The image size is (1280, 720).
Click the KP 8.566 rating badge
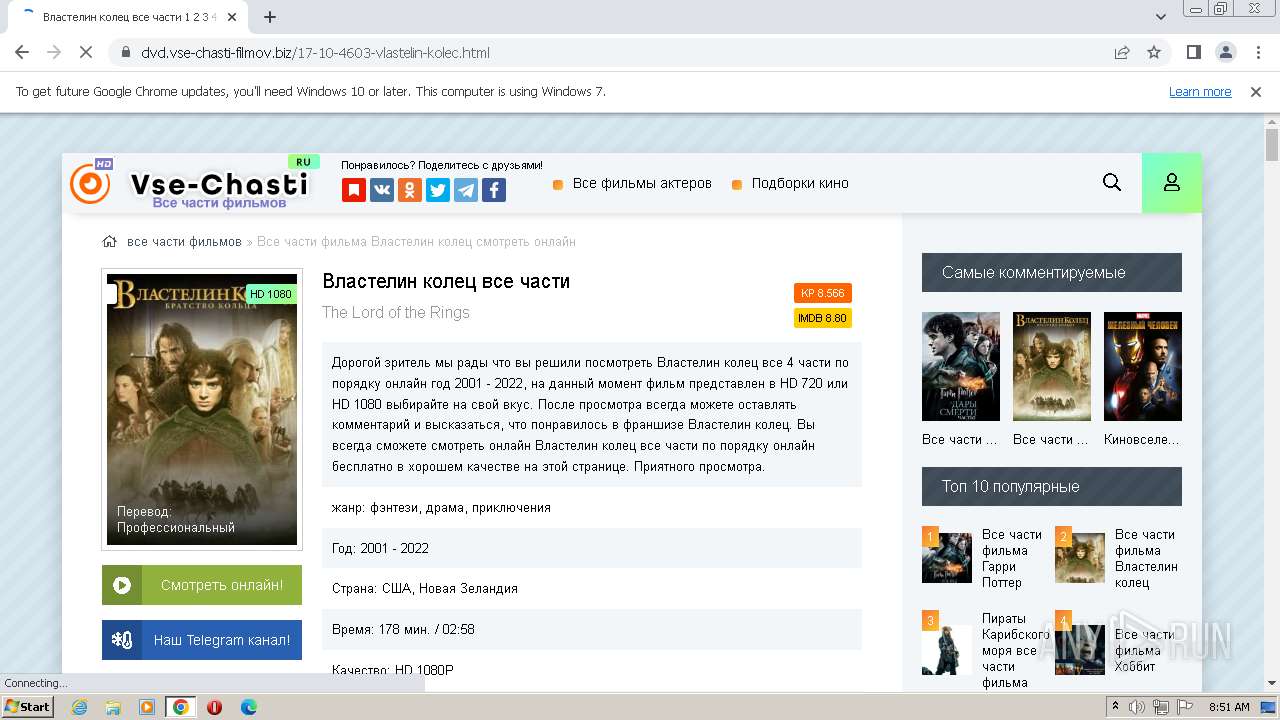[x=823, y=293]
